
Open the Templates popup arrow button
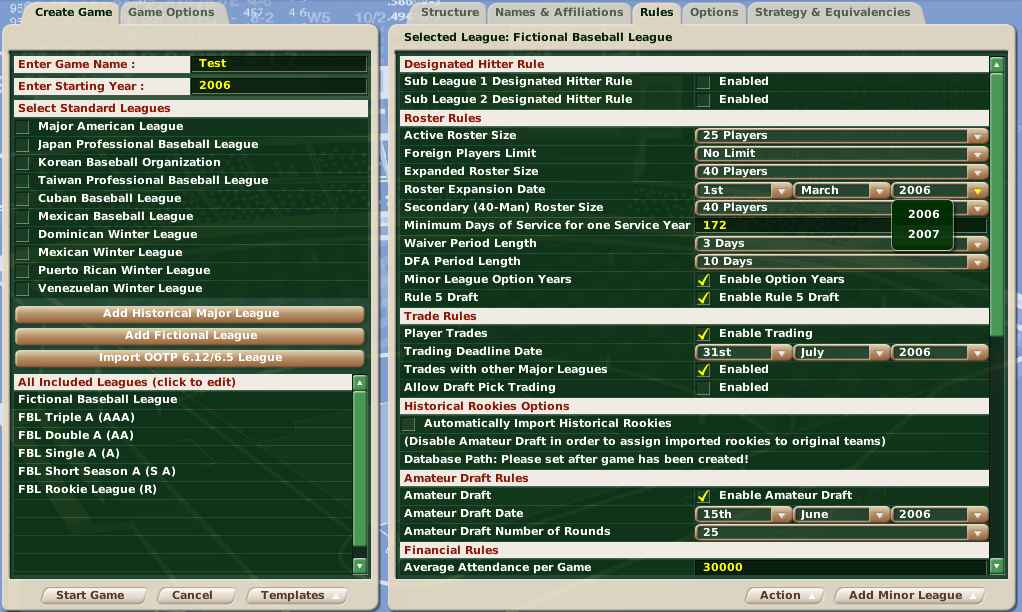click(297, 595)
